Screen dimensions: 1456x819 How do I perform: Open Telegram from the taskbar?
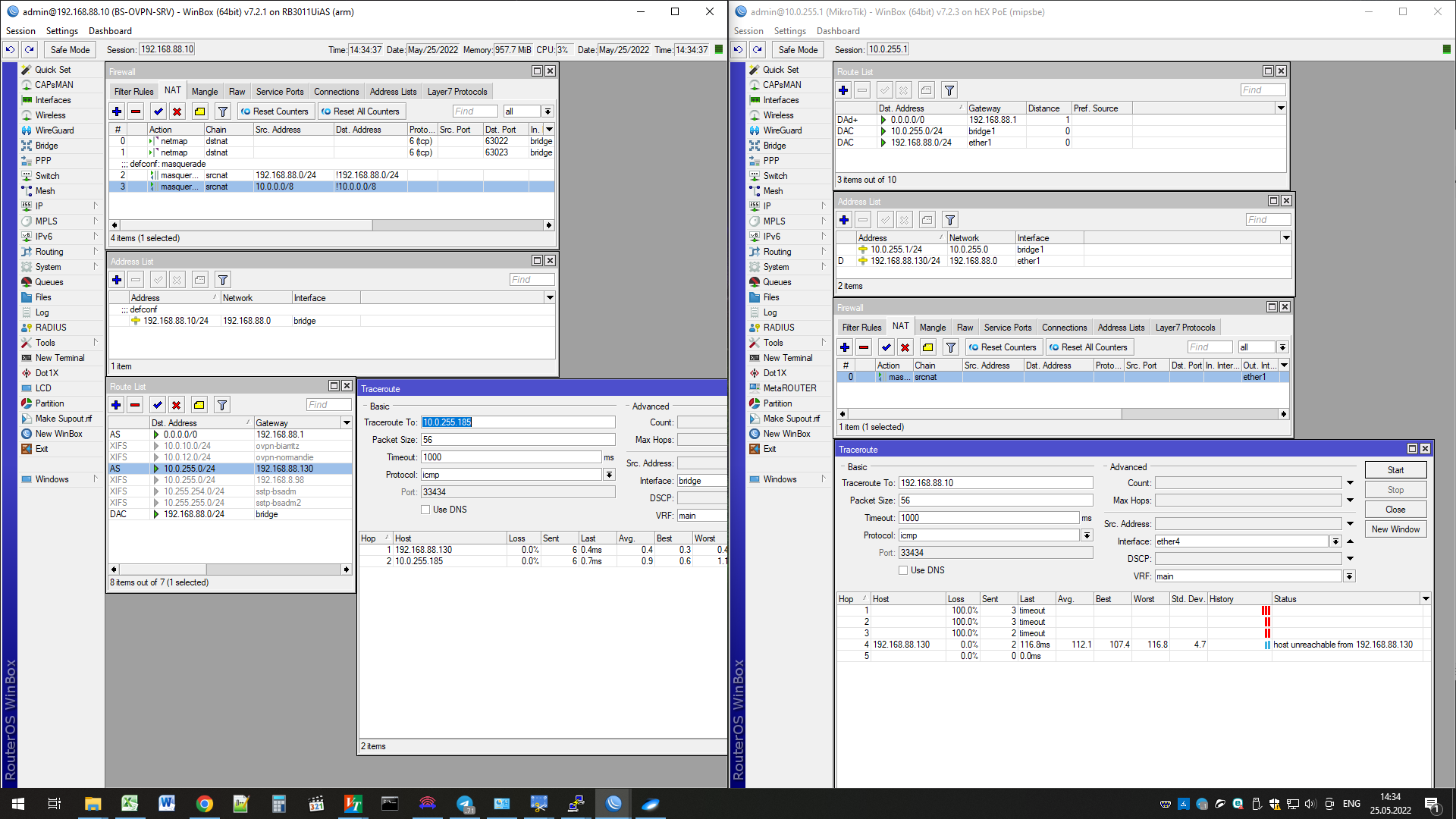(x=465, y=804)
